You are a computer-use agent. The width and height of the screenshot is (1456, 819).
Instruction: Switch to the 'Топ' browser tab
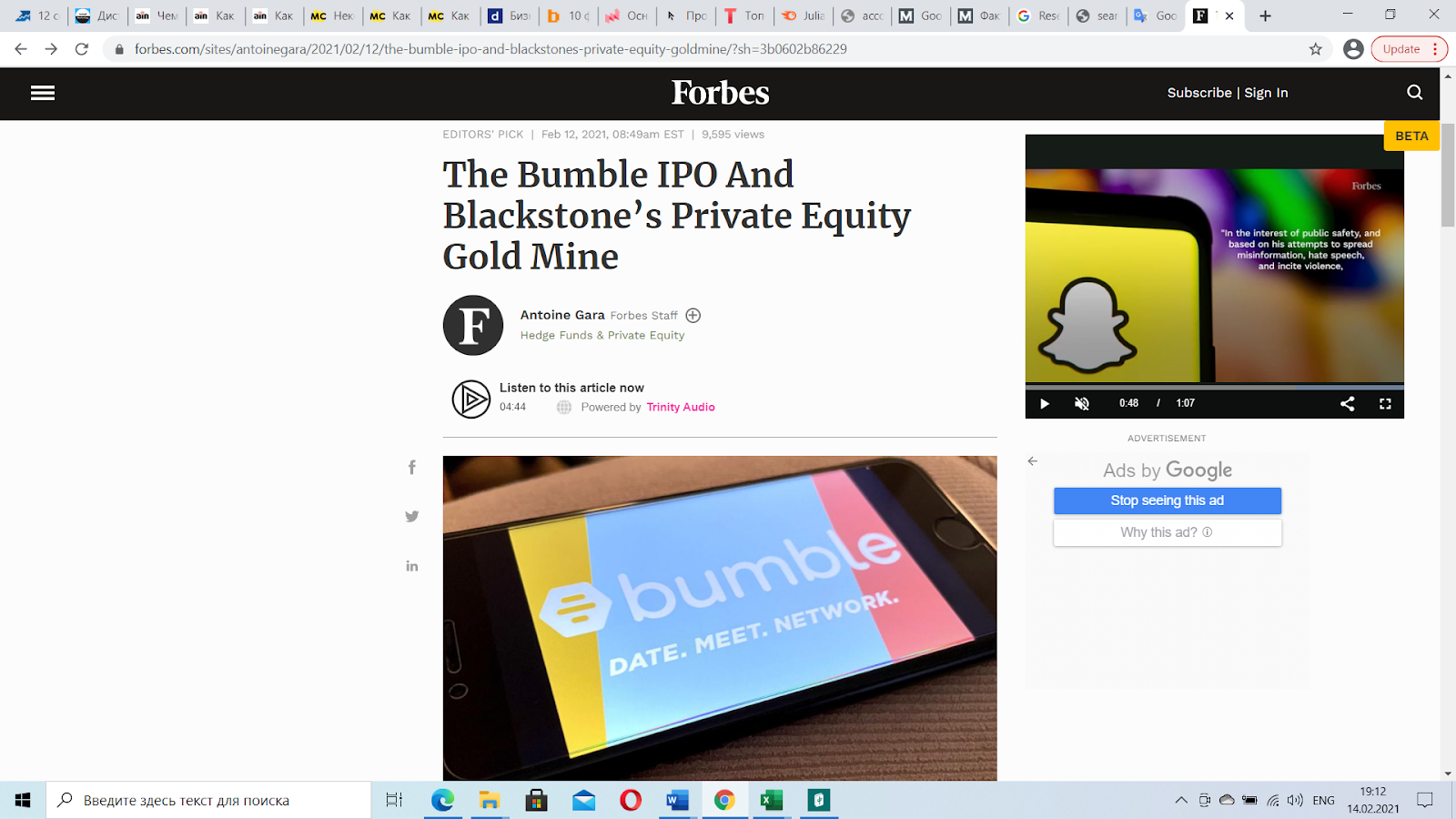(x=744, y=15)
